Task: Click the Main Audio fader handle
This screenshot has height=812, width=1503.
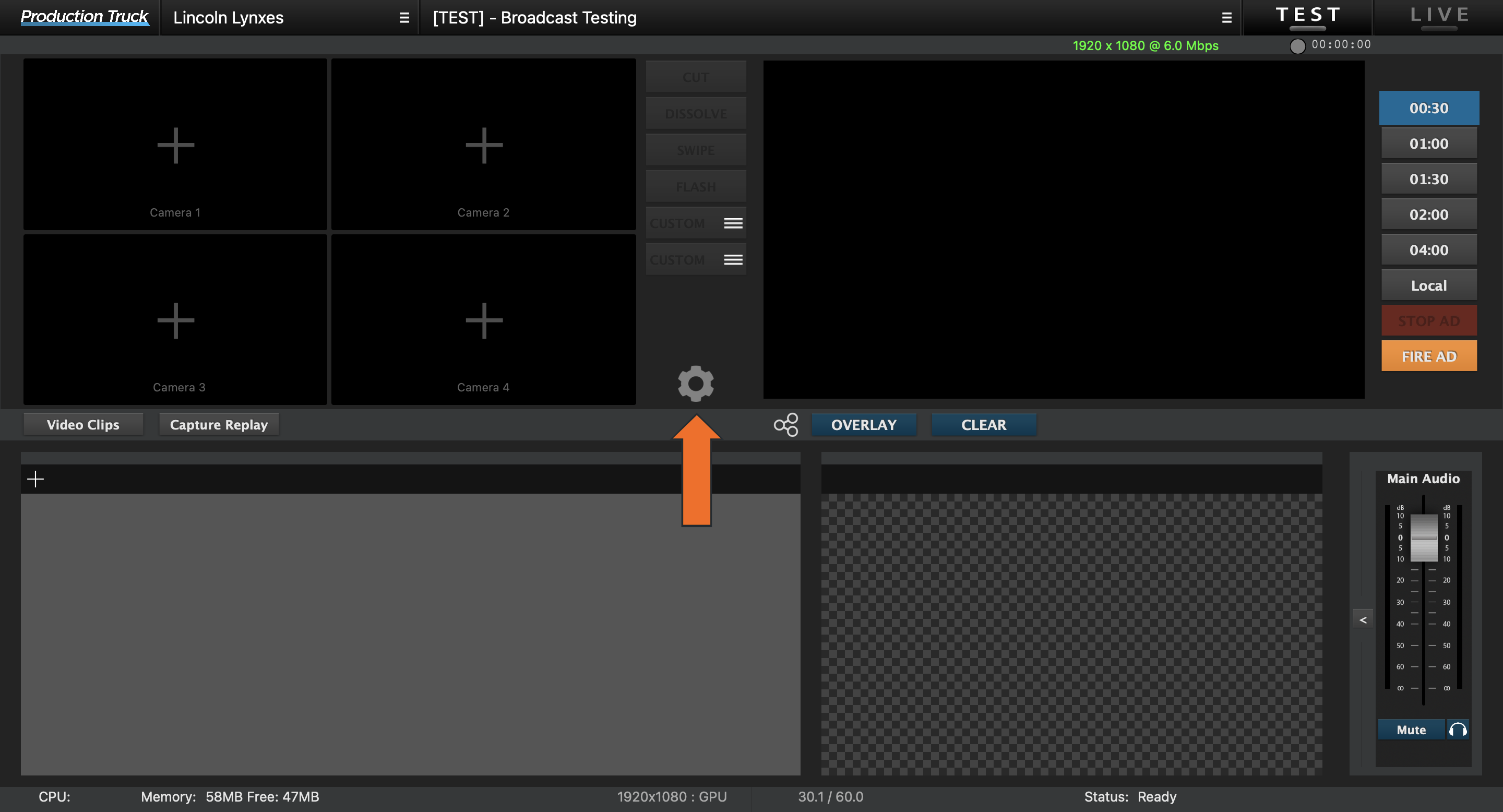Action: point(1423,538)
